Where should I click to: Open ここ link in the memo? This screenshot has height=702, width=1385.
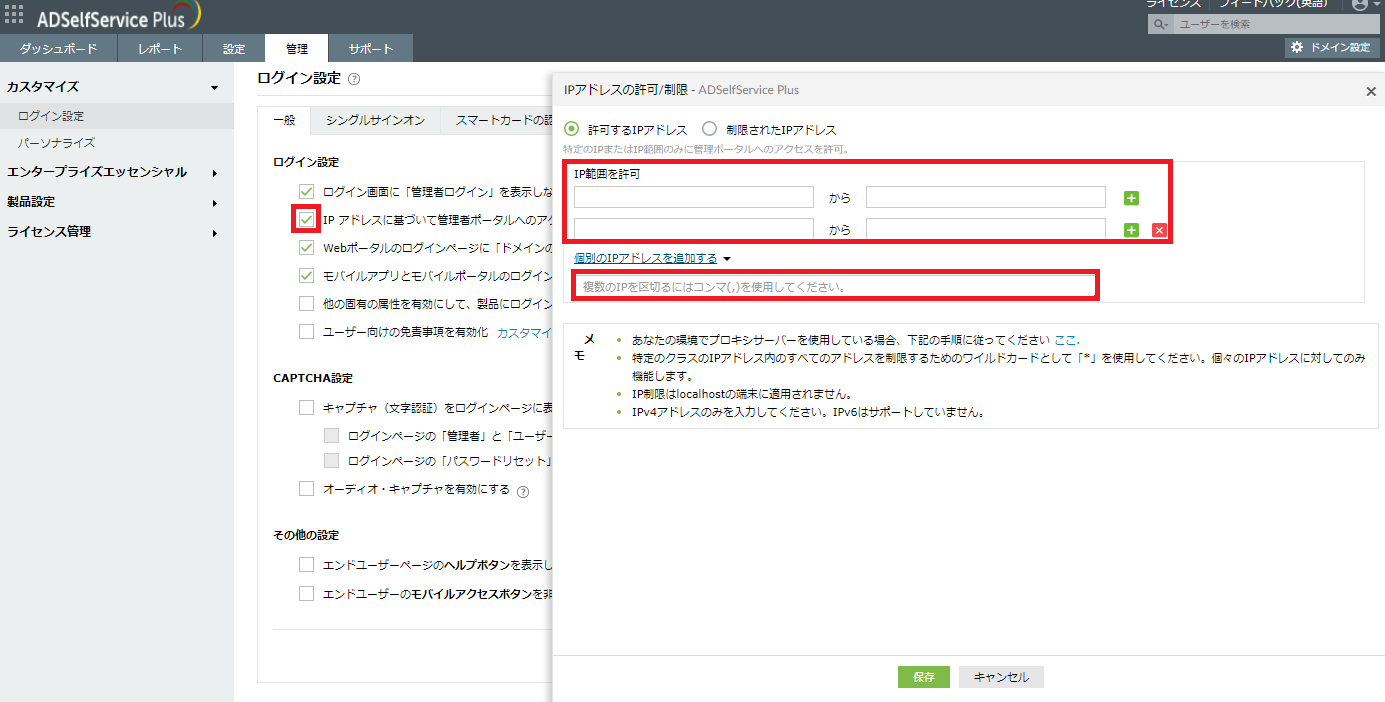coord(1066,340)
